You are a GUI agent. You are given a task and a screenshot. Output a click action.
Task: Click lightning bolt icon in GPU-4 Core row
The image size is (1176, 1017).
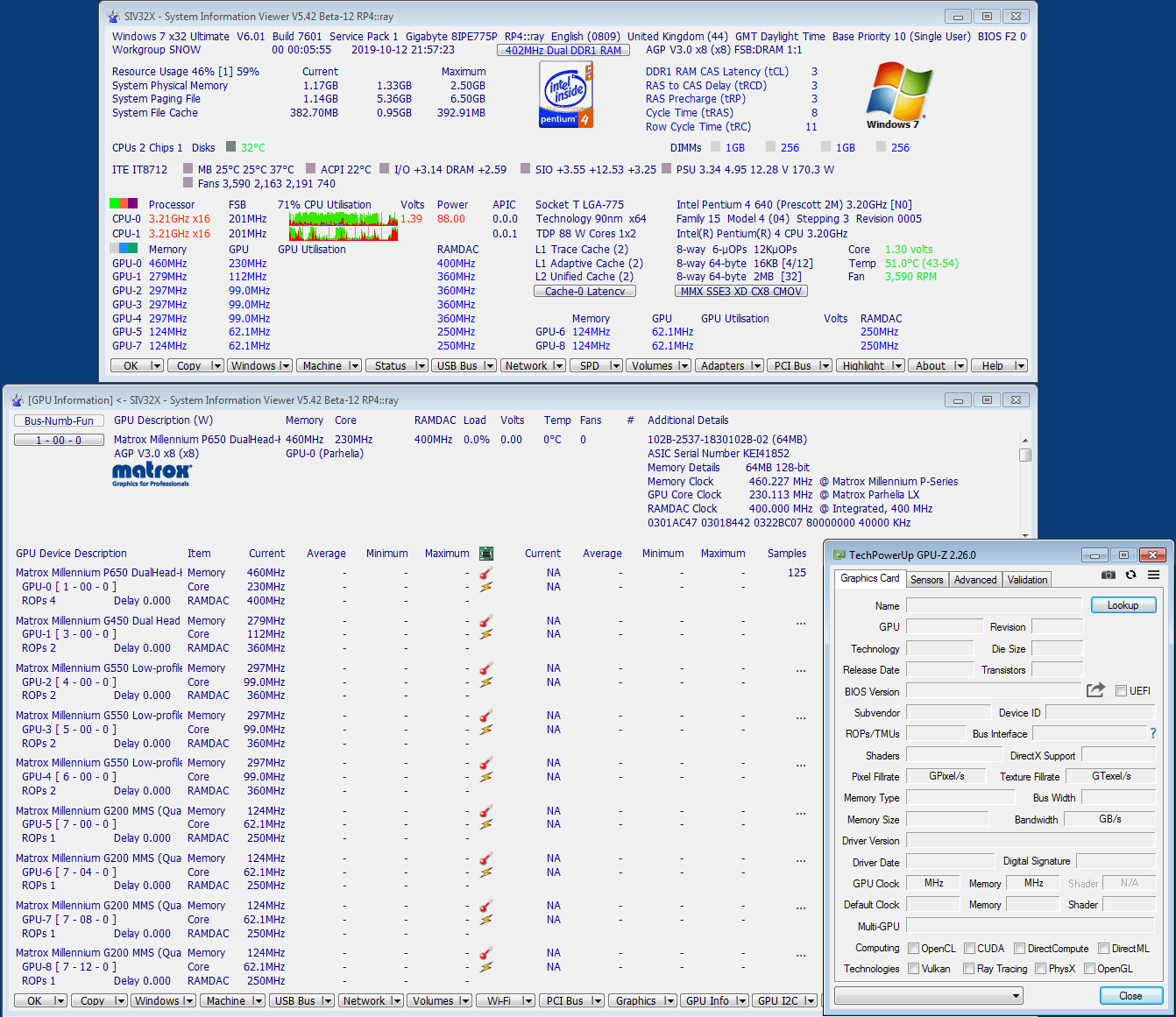click(486, 777)
